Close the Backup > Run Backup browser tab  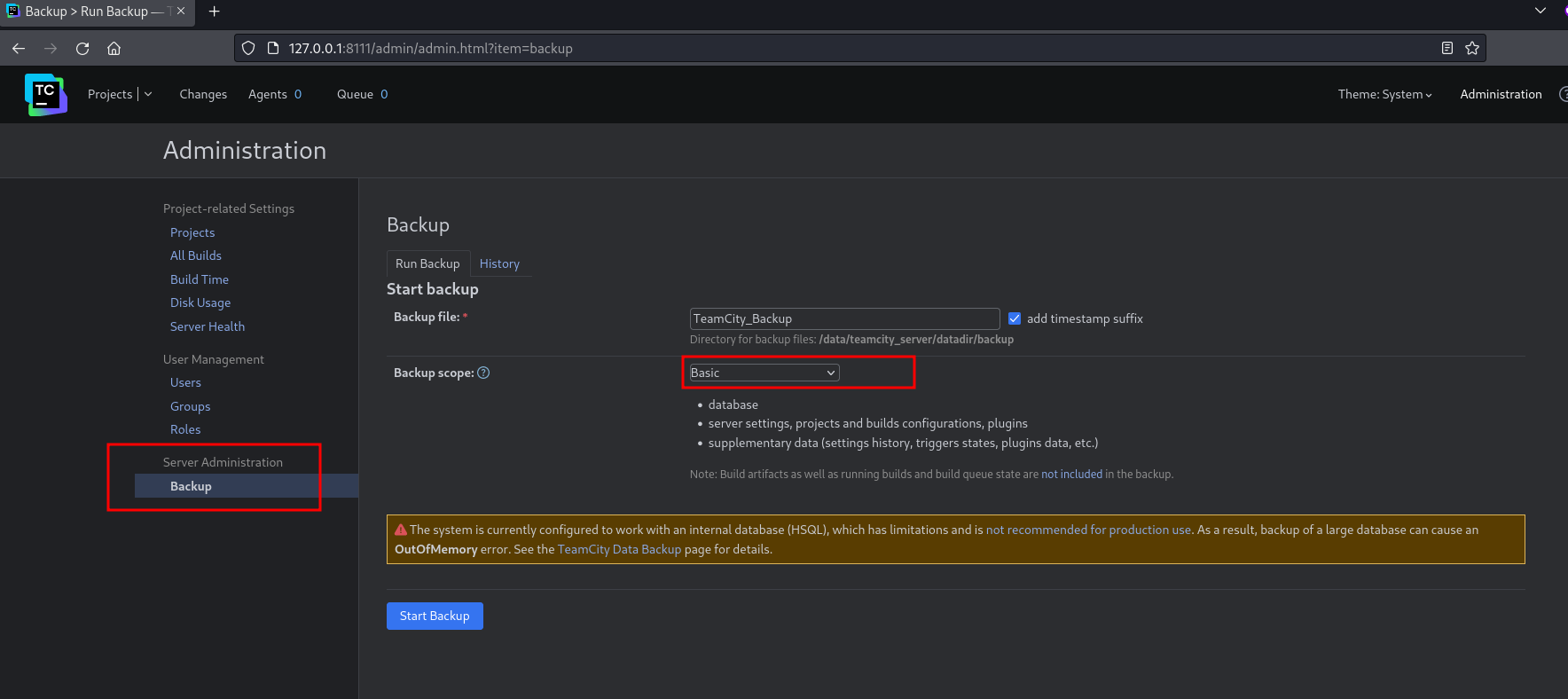181,12
